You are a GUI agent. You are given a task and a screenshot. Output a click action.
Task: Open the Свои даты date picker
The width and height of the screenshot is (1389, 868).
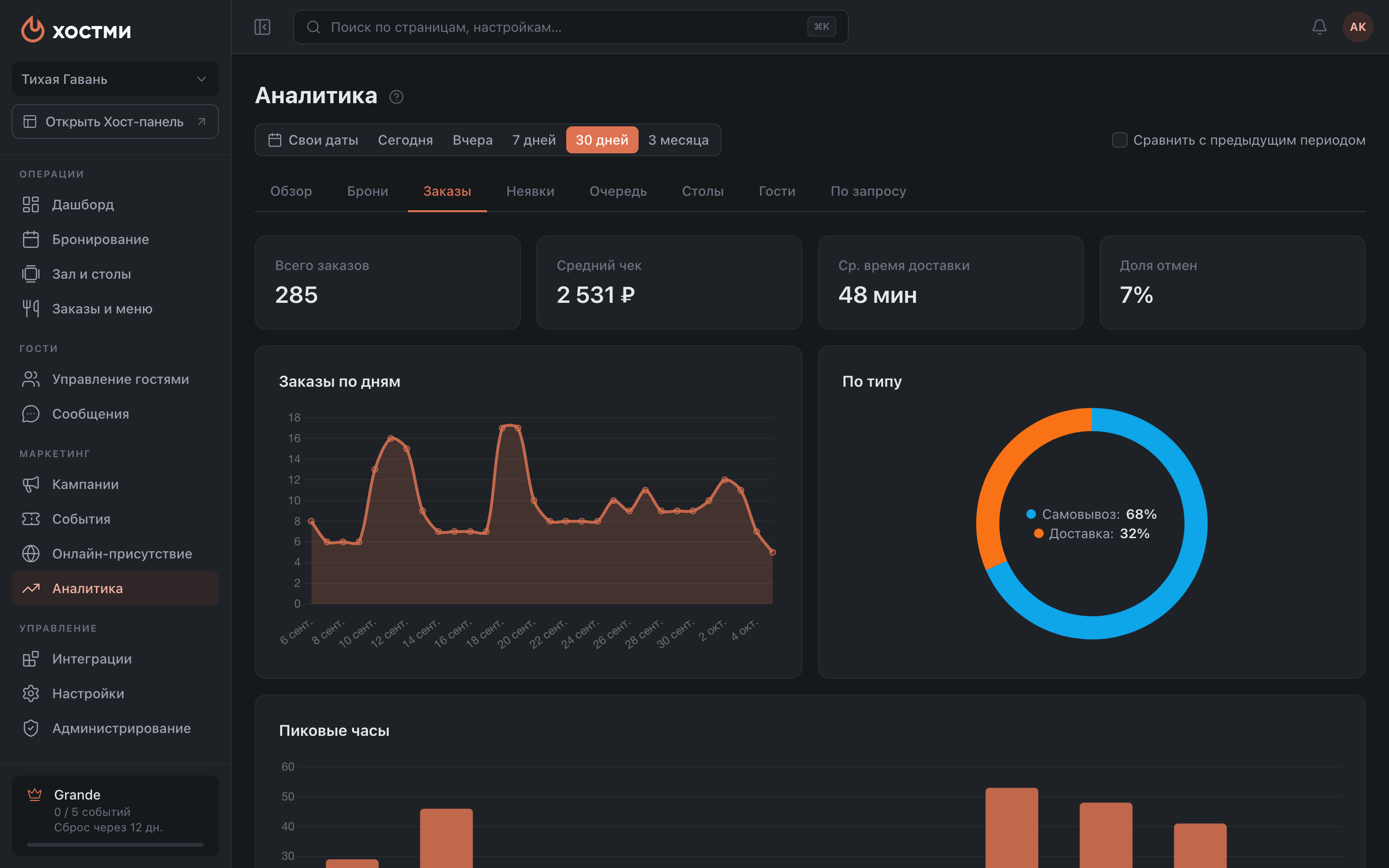pos(313,140)
